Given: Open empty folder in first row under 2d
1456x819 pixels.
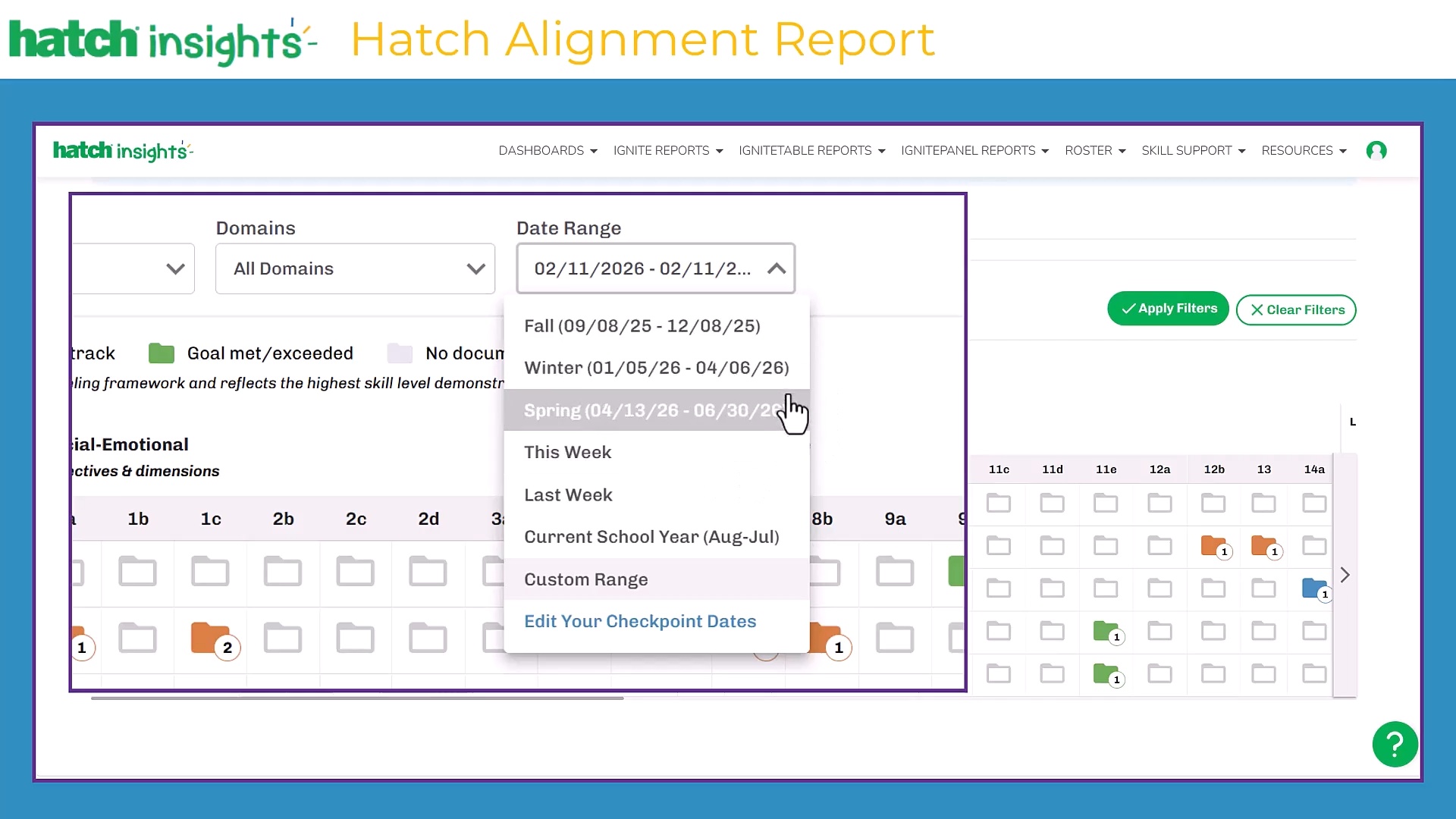Looking at the screenshot, I should click(428, 571).
